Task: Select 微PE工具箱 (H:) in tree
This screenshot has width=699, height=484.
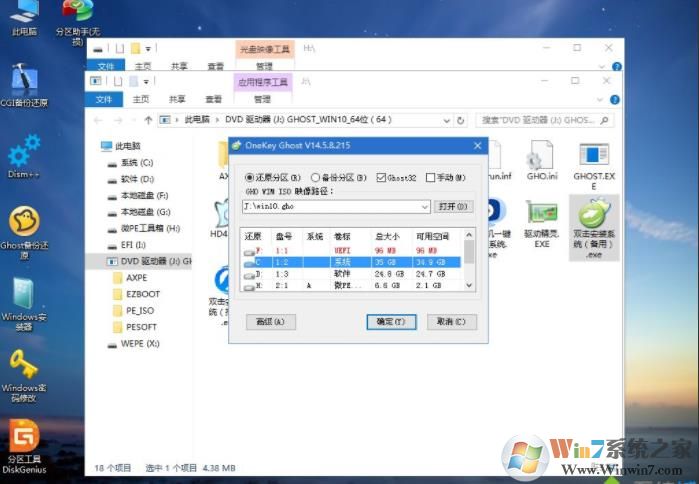Action: [144, 229]
